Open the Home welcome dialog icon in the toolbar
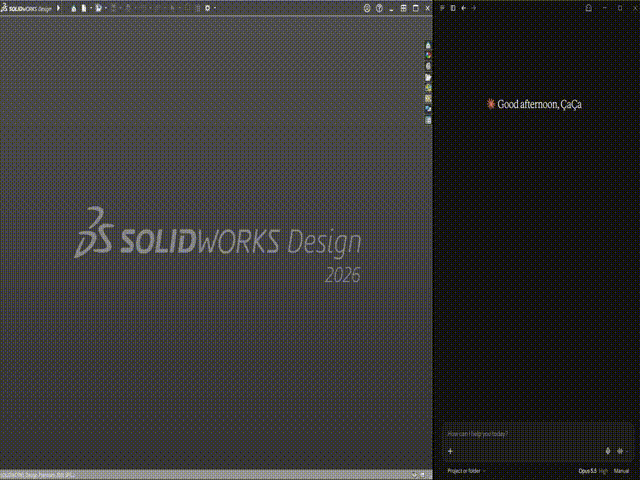The height and width of the screenshot is (480, 640). [73, 8]
